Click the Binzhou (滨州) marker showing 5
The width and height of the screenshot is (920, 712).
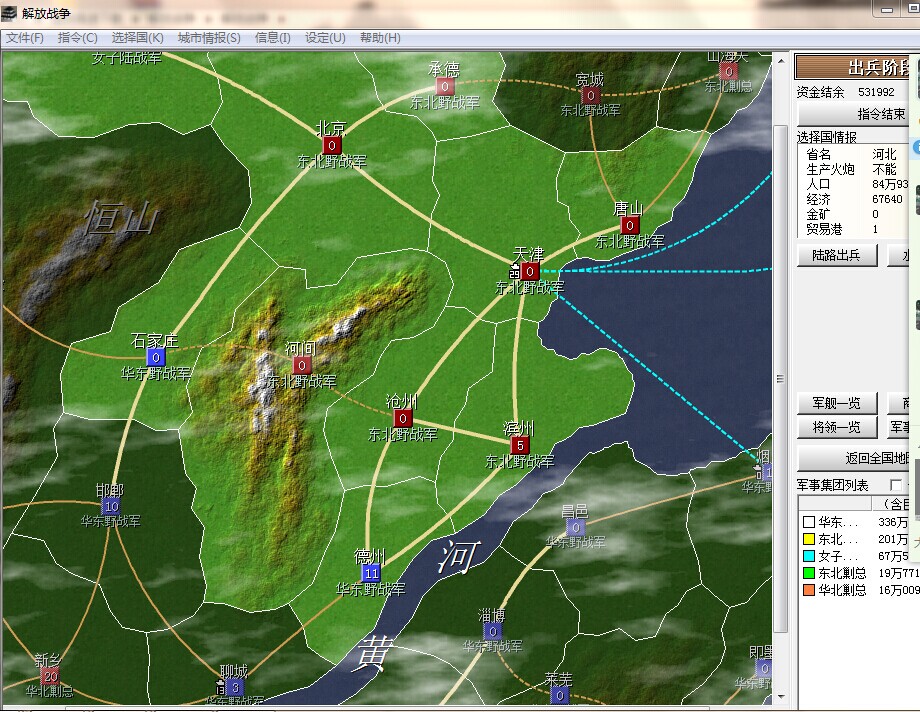pyautogui.click(x=519, y=445)
